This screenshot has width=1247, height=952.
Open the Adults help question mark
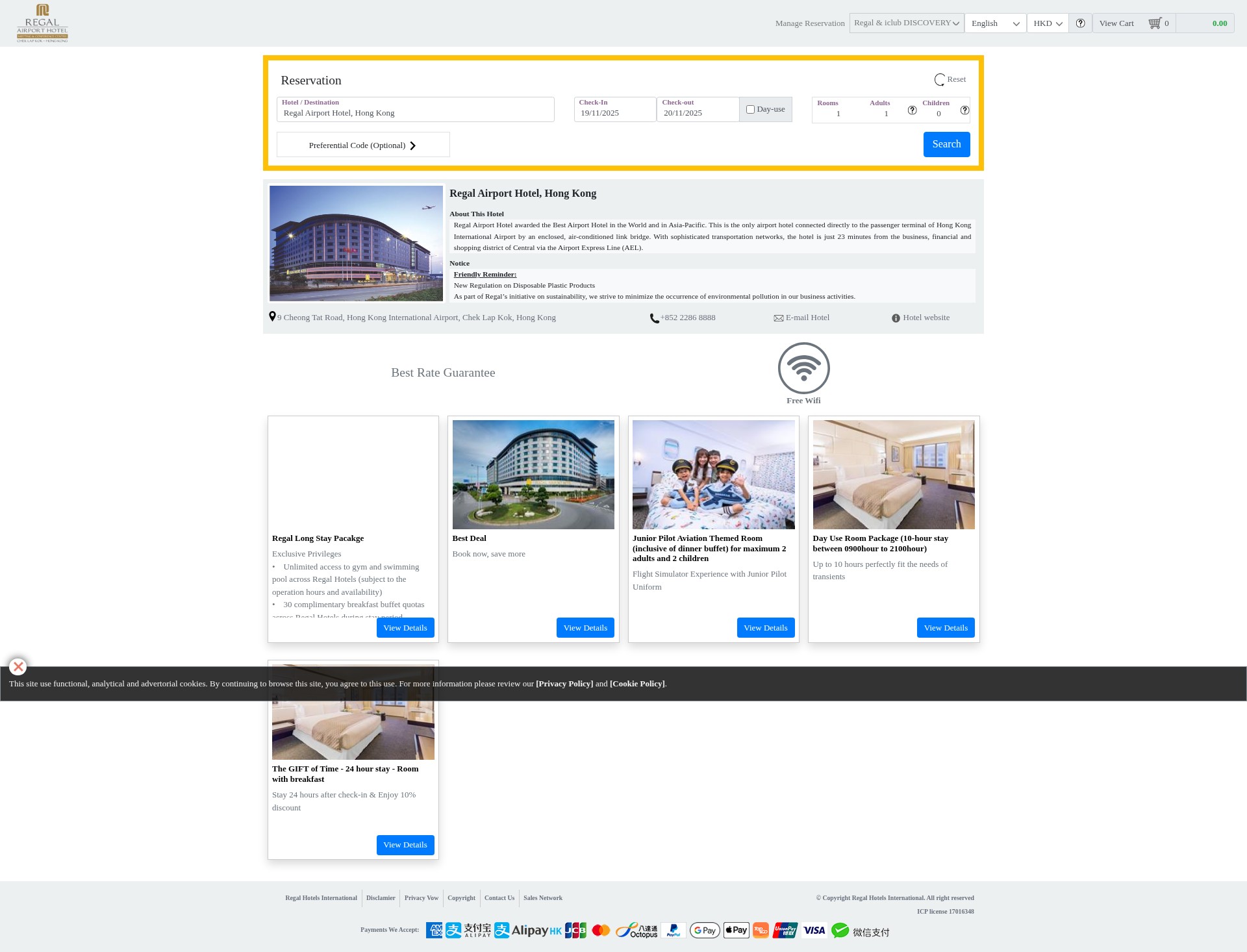912,110
